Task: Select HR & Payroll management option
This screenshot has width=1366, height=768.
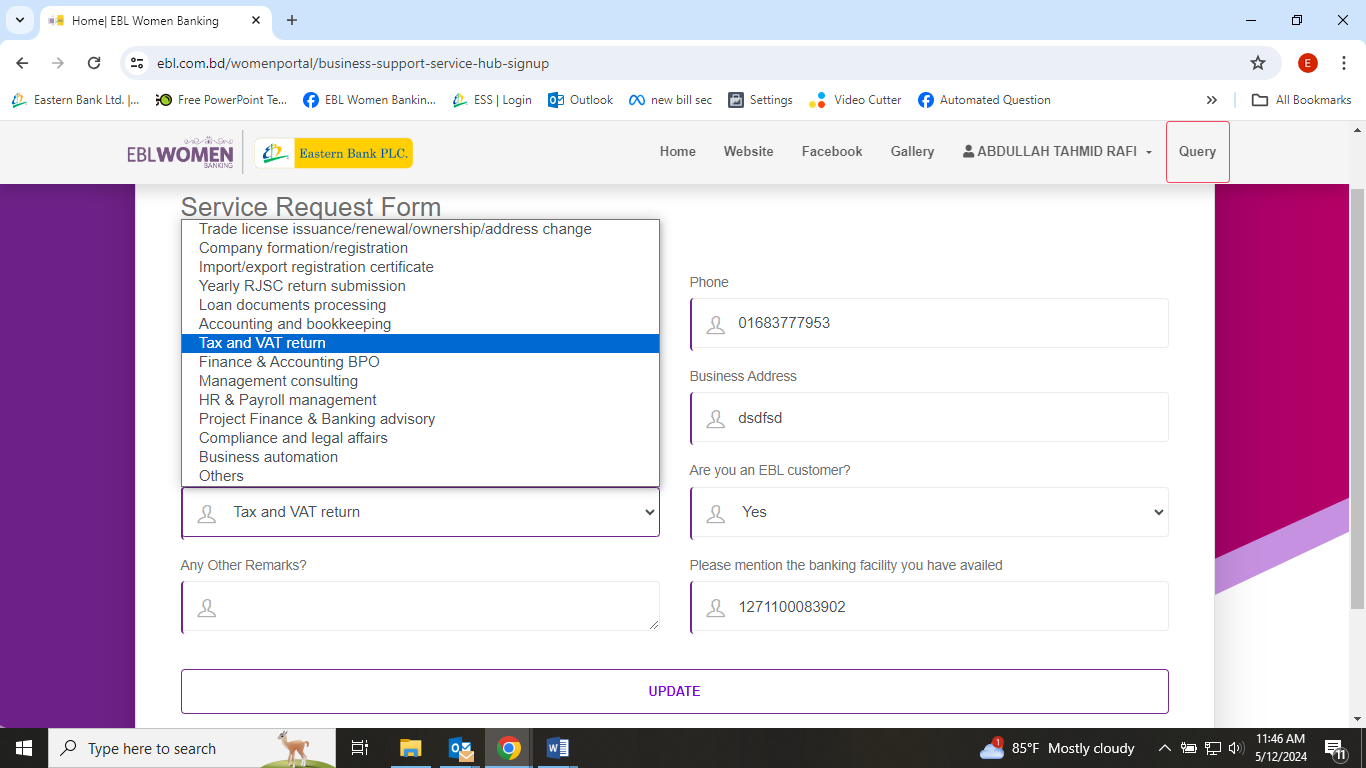Action: (x=420, y=400)
